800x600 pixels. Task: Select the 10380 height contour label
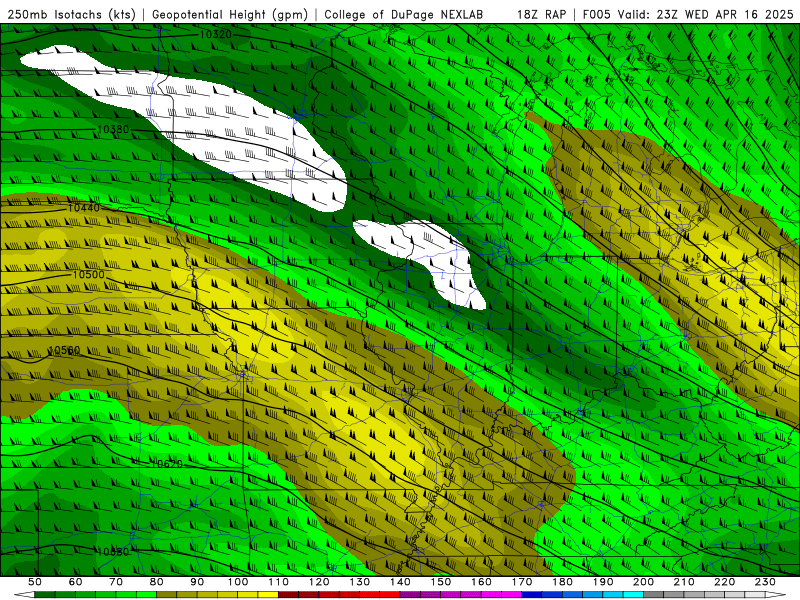(x=113, y=130)
